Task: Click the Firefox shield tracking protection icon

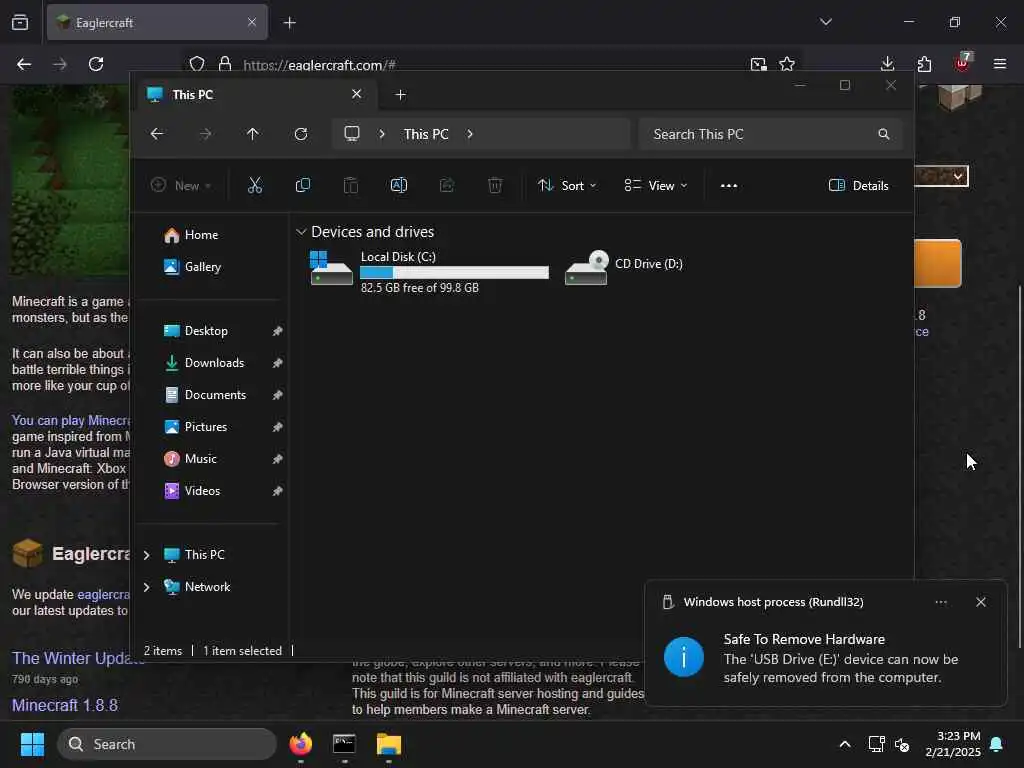Action: (x=197, y=64)
